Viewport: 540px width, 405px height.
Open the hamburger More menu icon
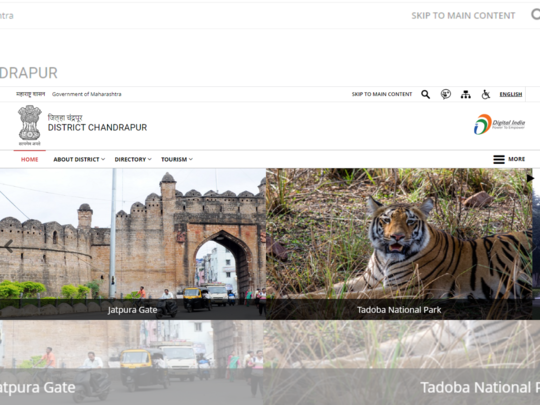click(x=499, y=159)
